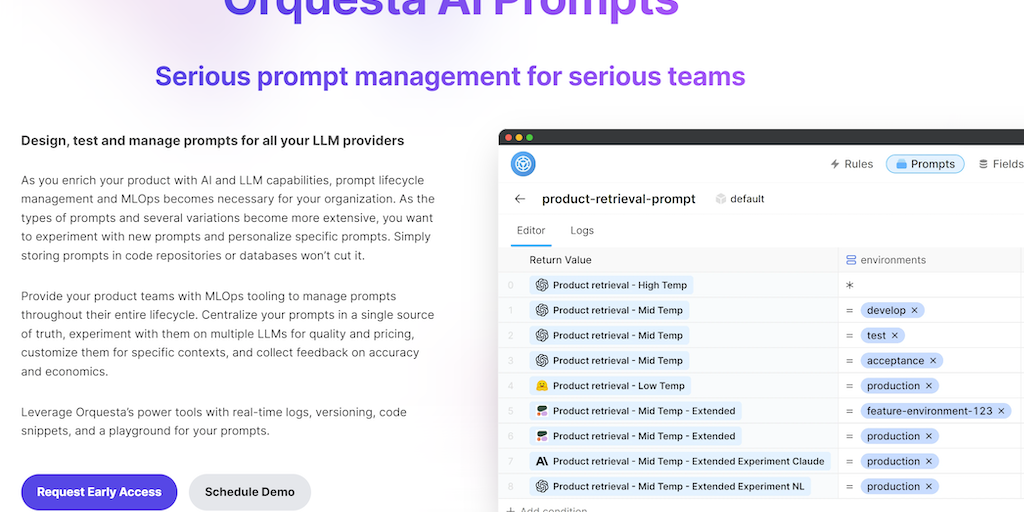This screenshot has width=1024, height=512.
Task: Delete the acceptance tag with its X
Action: tap(933, 360)
